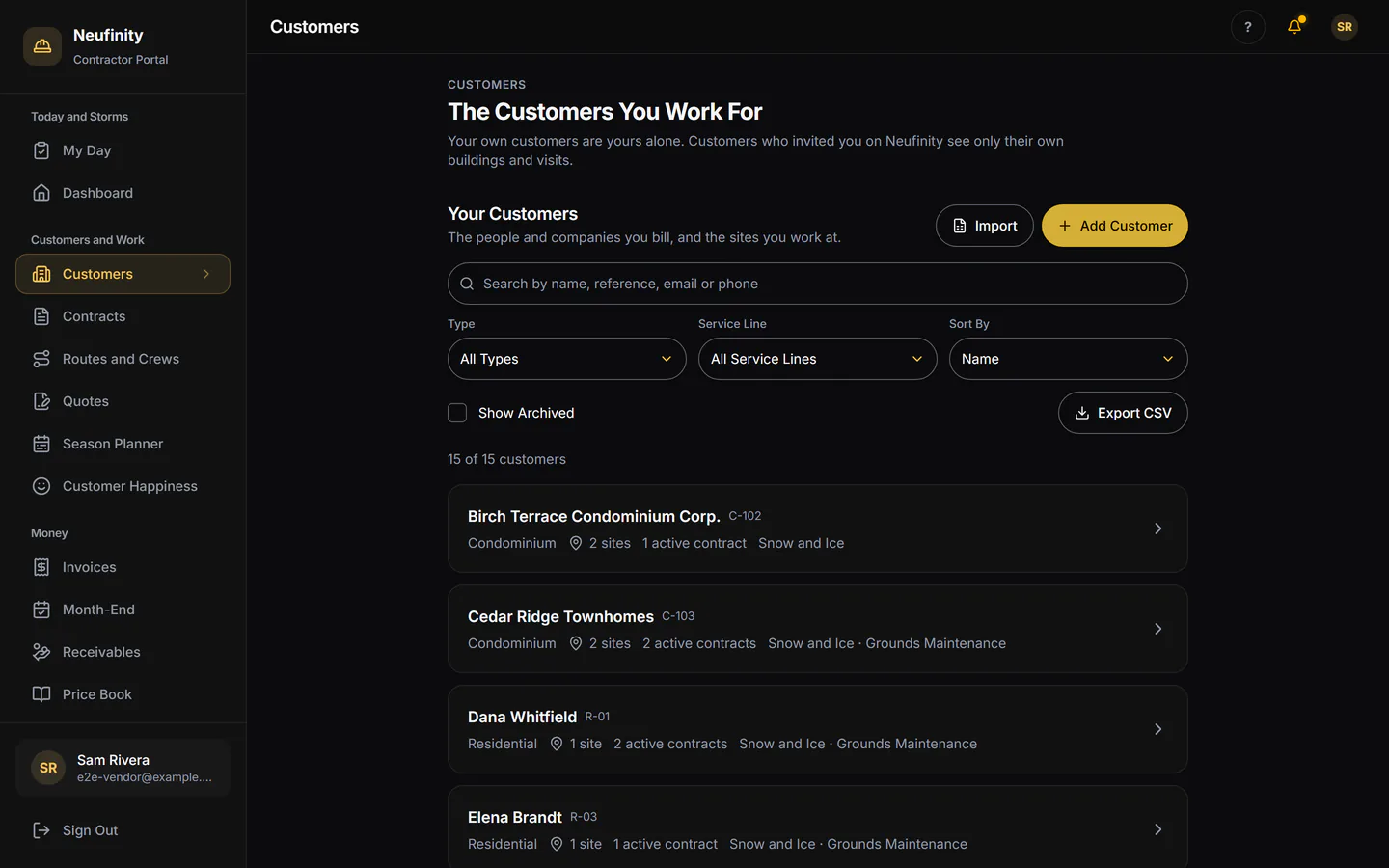
Task: Click the Dashboard home icon
Action: [41, 193]
